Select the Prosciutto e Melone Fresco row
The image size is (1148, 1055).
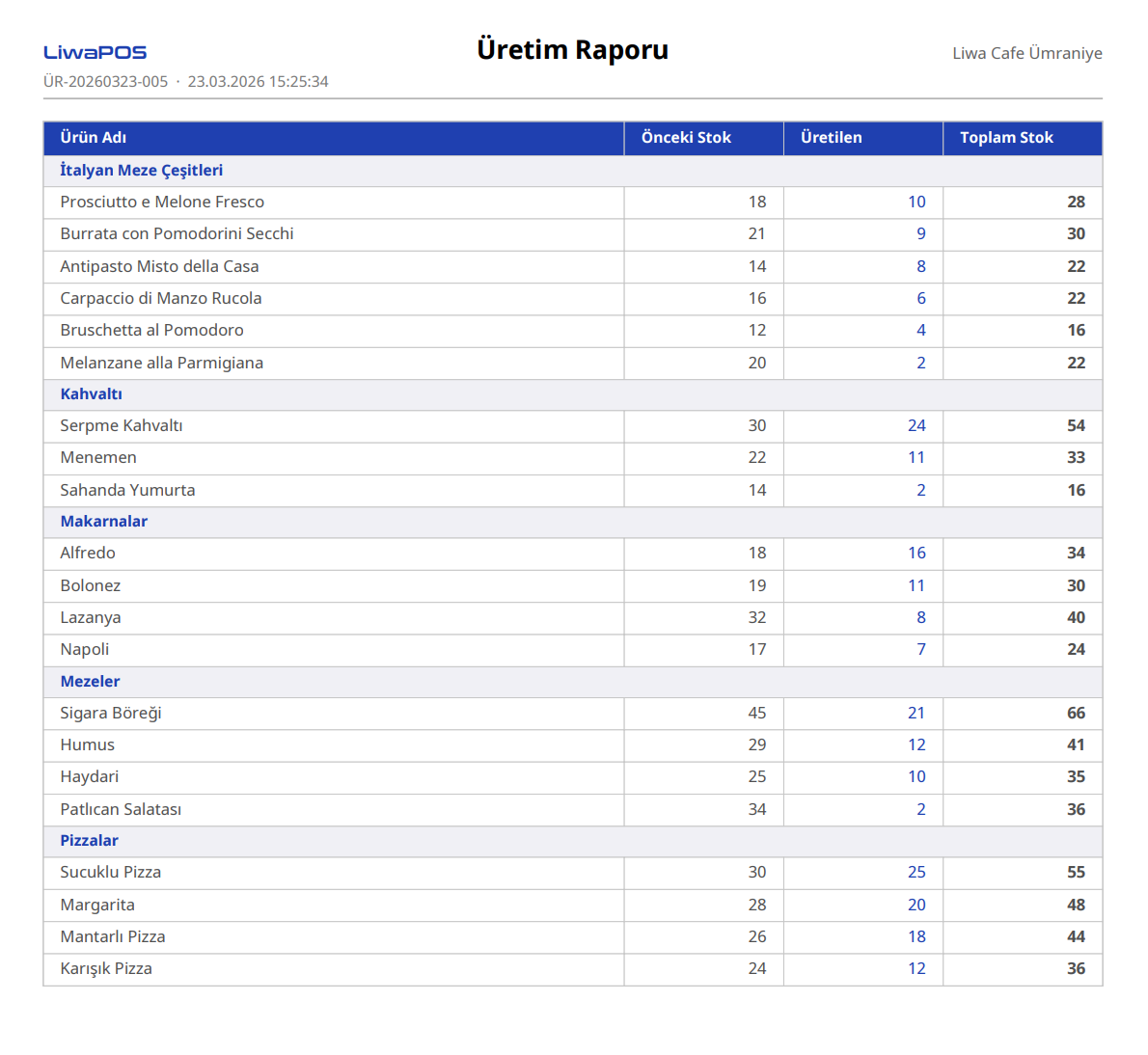pos(162,203)
